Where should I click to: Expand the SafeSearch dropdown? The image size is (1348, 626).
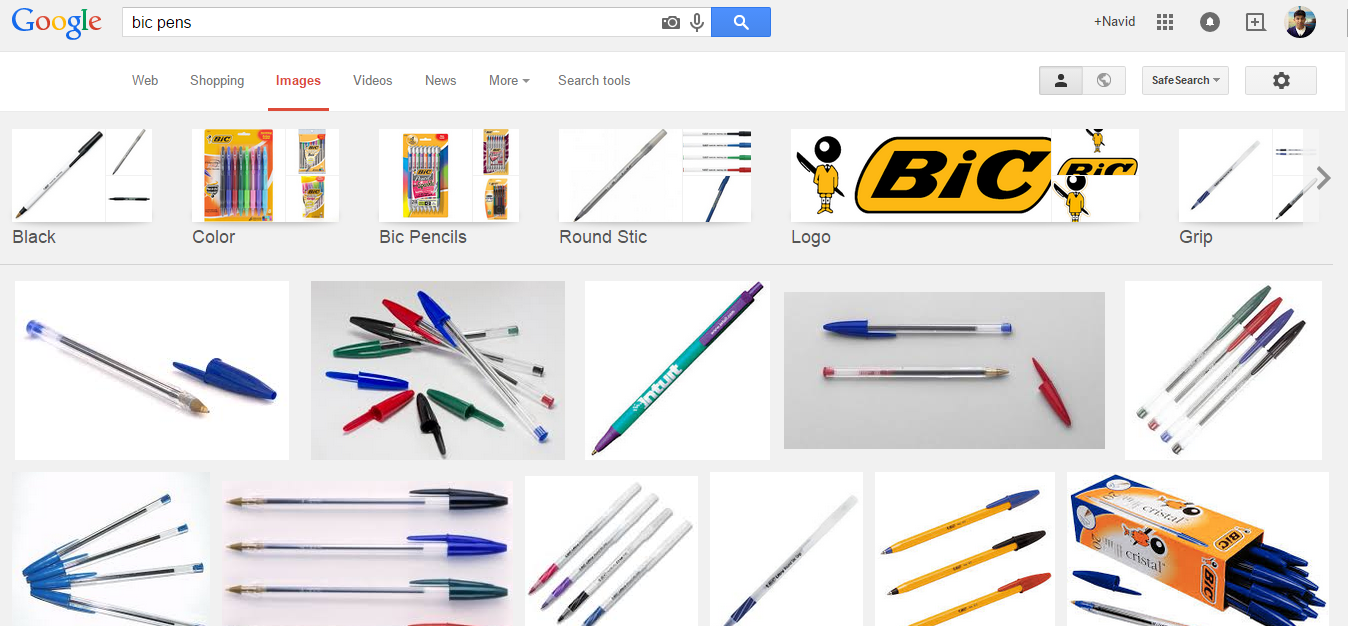1185,80
